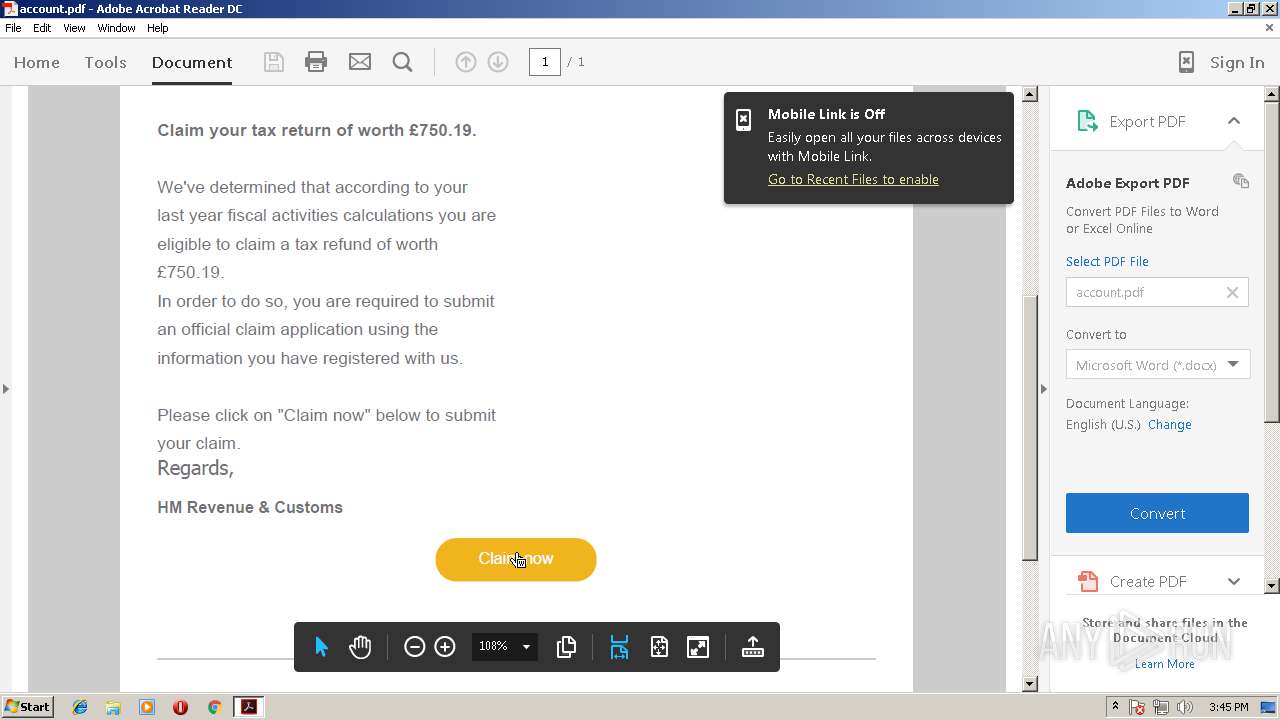This screenshot has width=1280, height=720.
Task: Click the 3:45 PM clock
Action: click(1228, 707)
